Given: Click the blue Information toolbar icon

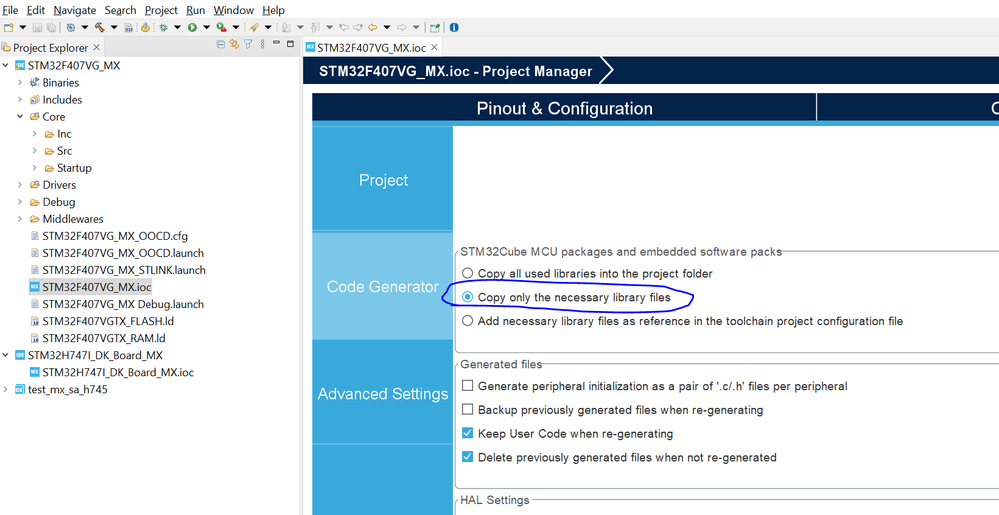Looking at the screenshot, I should 454,27.
